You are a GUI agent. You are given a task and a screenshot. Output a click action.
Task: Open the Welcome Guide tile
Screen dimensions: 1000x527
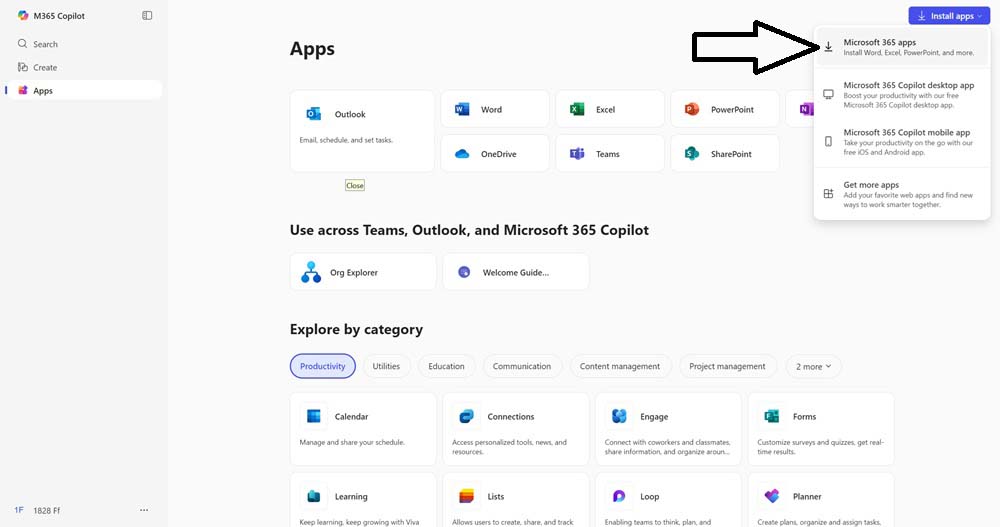tap(515, 272)
